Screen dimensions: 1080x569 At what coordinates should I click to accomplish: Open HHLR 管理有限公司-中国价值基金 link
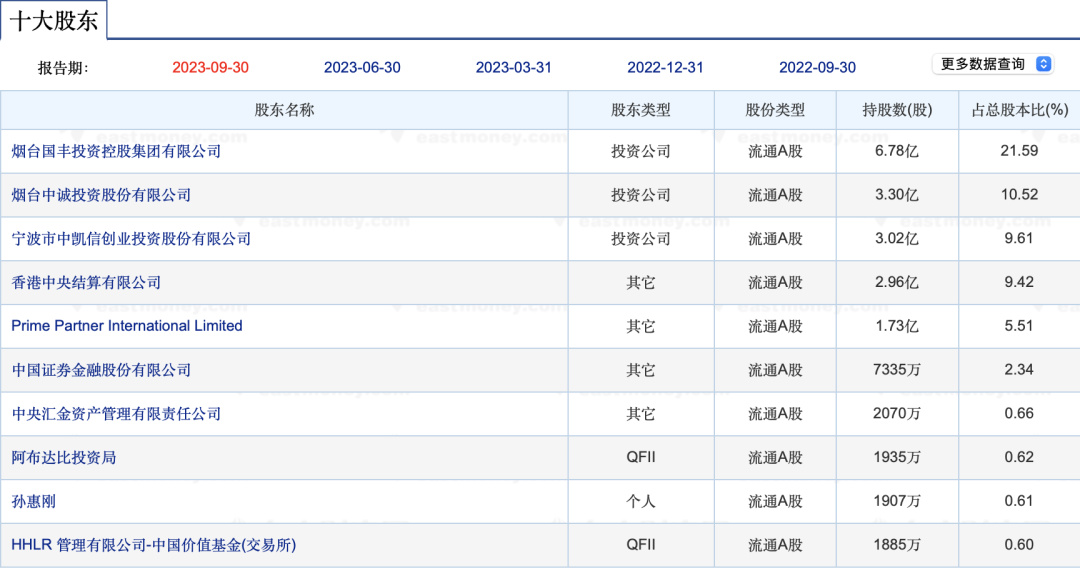click(154, 545)
